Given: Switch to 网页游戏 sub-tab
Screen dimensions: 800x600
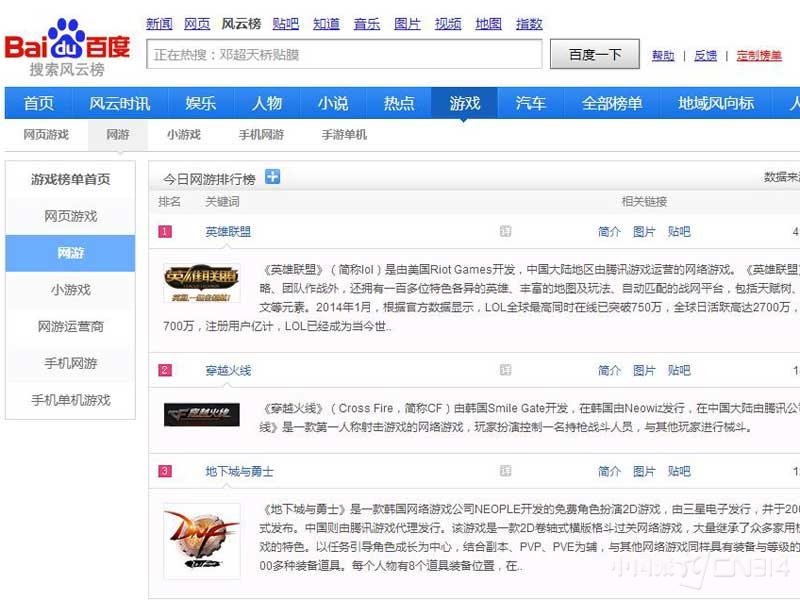Looking at the screenshot, I should pyautogui.click(x=46, y=135).
